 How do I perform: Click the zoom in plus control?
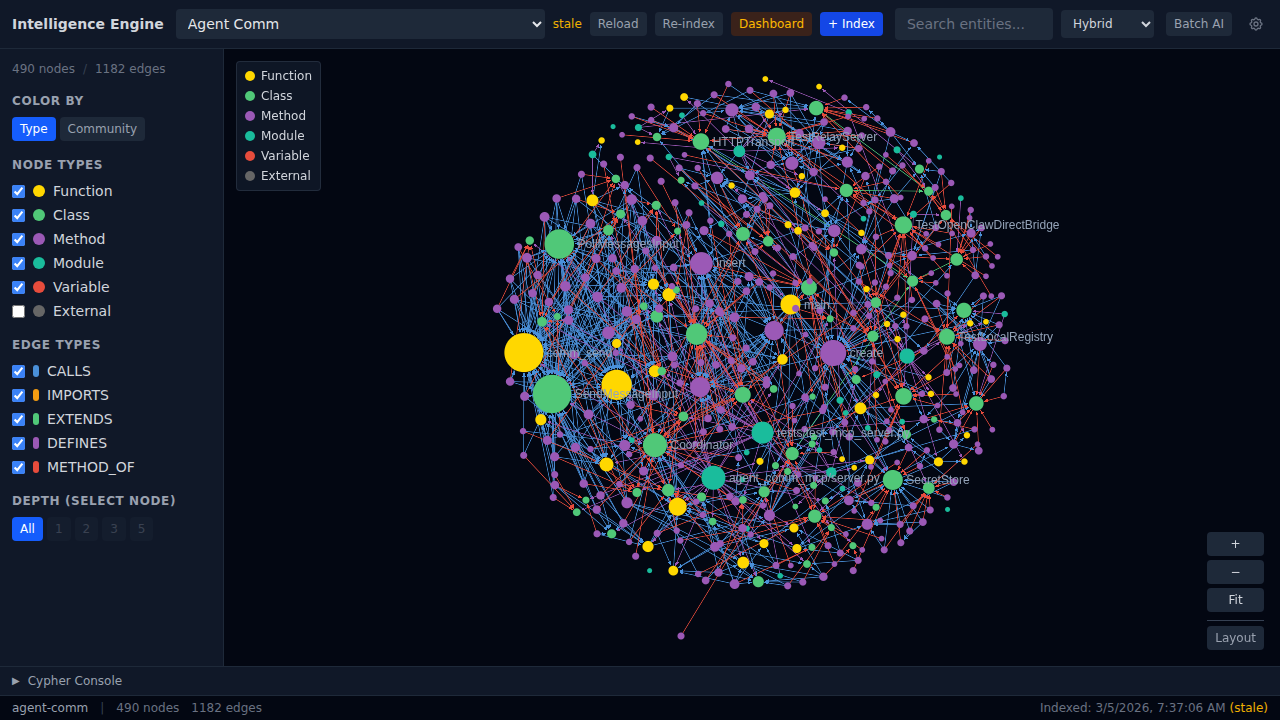click(x=1234, y=543)
